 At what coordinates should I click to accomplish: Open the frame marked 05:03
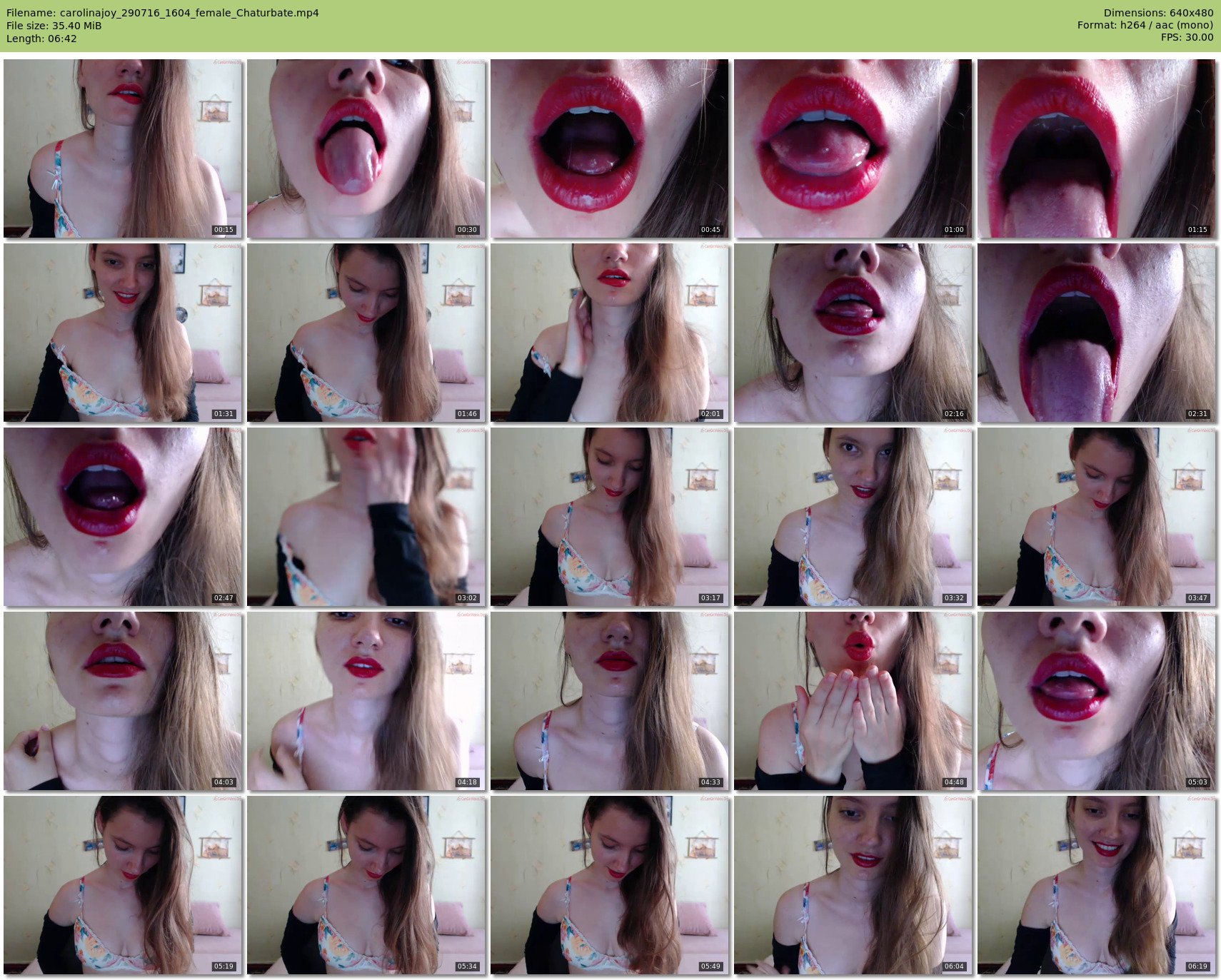[1097, 701]
